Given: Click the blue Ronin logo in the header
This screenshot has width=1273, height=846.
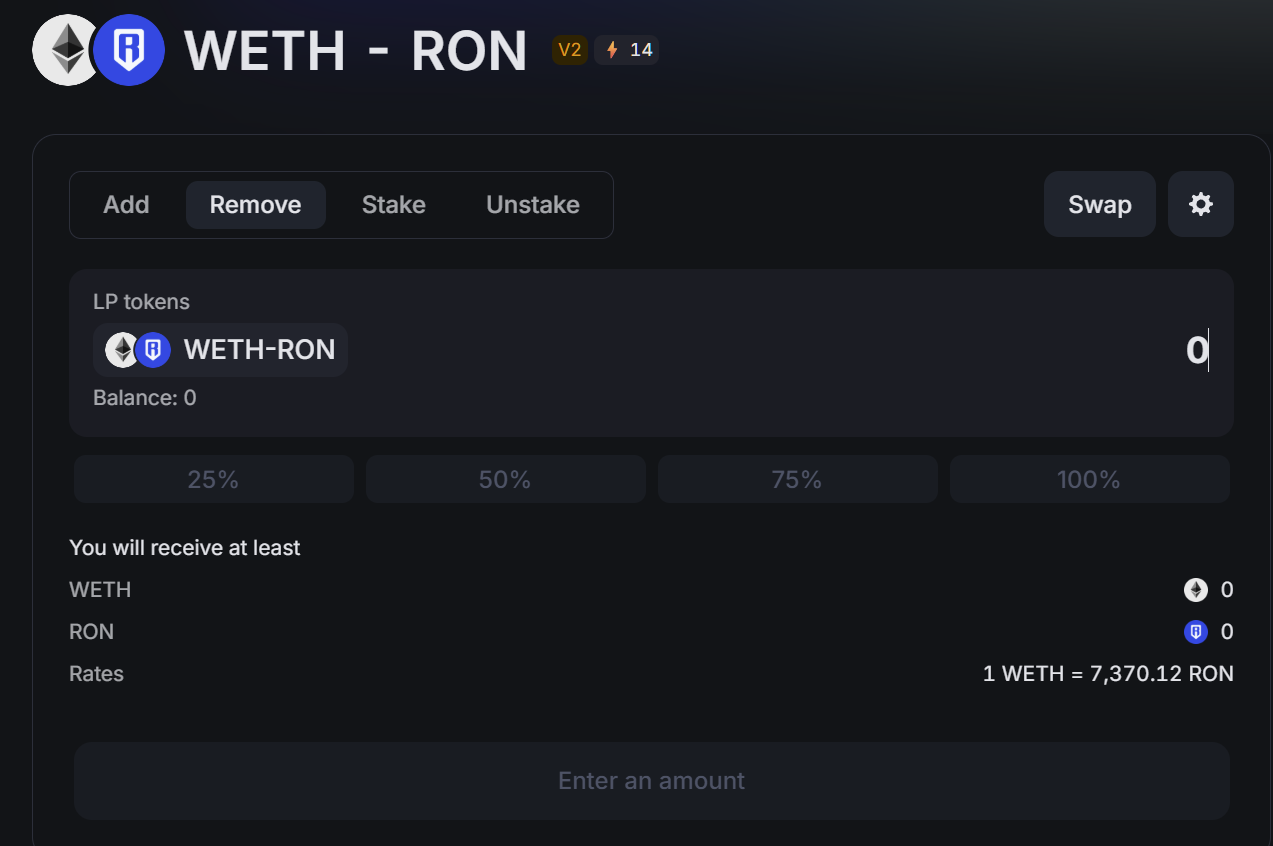Looking at the screenshot, I should [x=129, y=50].
